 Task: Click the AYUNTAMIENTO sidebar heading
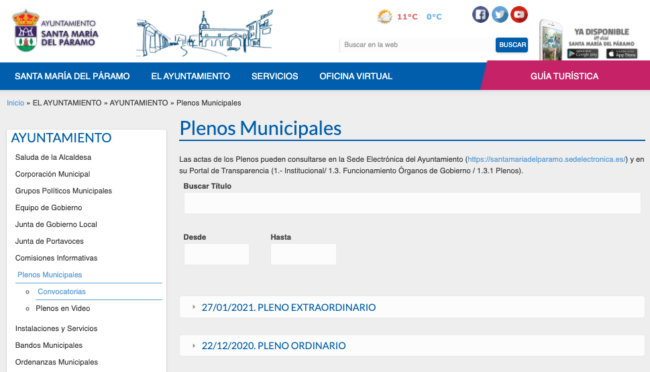[x=61, y=138]
